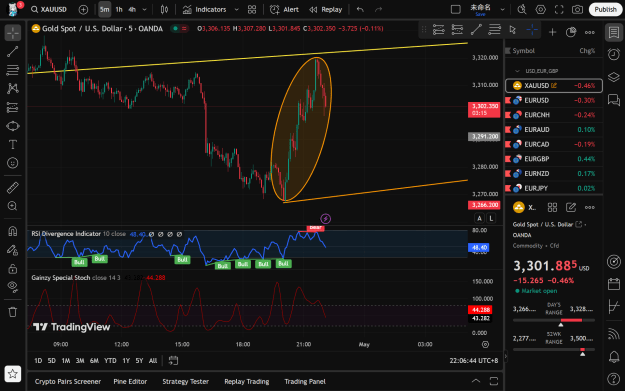Select the pattern drawing tool
The image size is (625, 391).
pyautogui.click(x=13, y=88)
